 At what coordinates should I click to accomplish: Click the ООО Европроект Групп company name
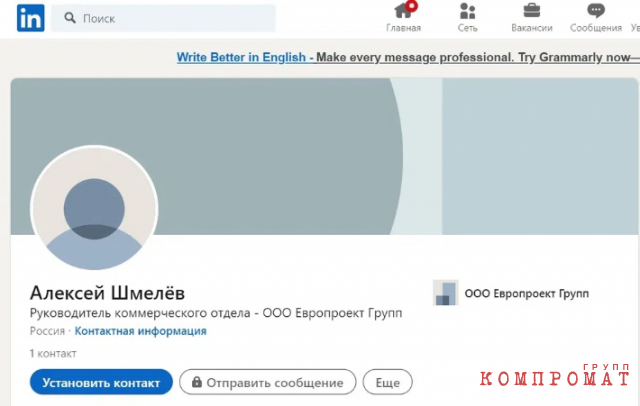coord(527,293)
